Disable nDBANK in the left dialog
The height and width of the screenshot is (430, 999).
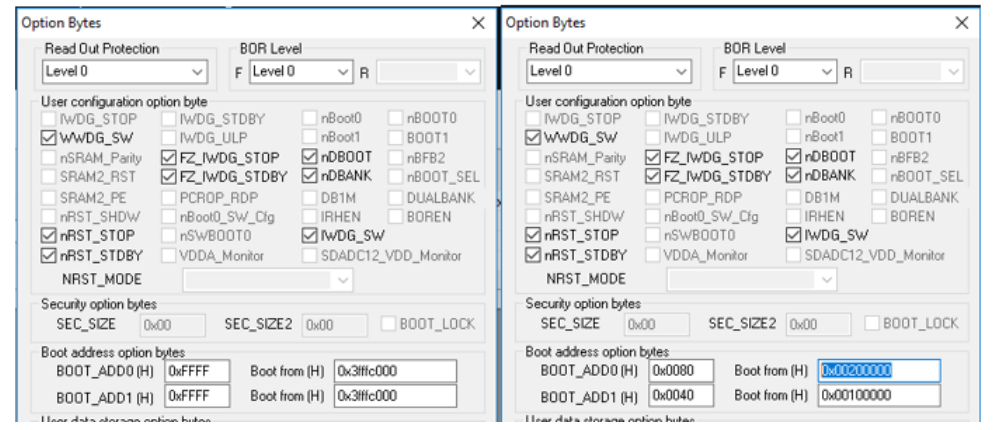click(x=310, y=177)
